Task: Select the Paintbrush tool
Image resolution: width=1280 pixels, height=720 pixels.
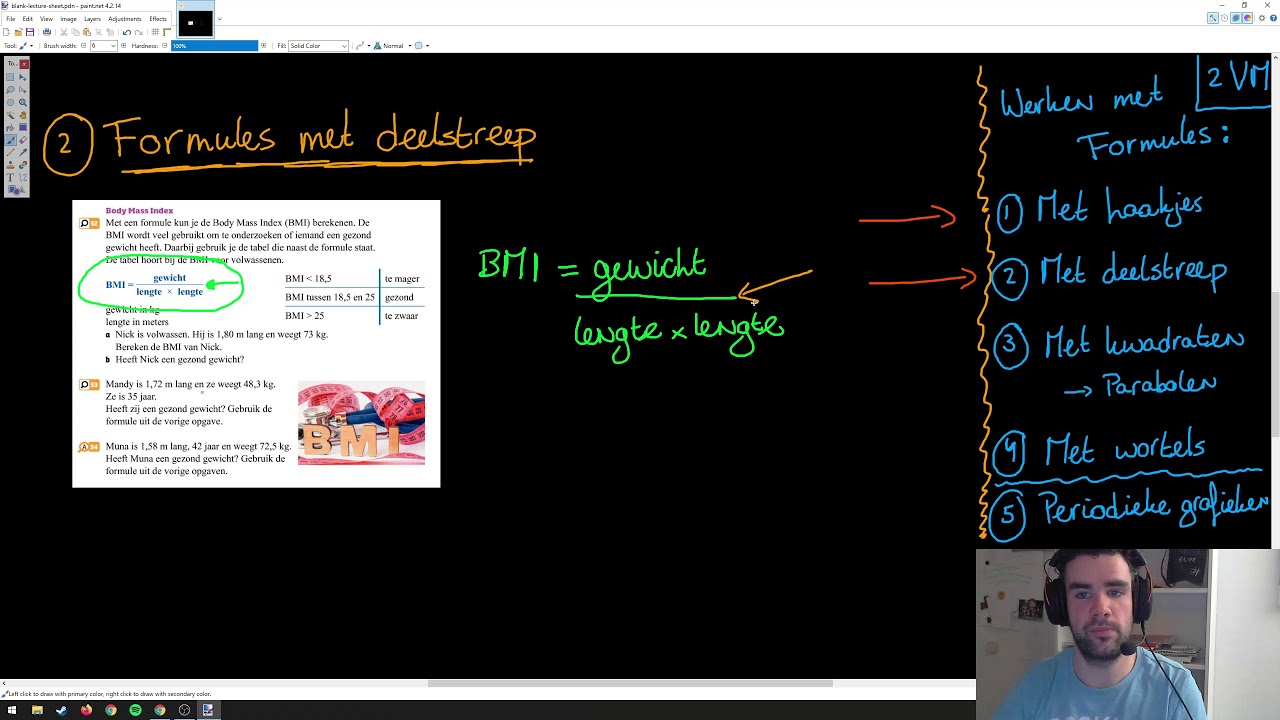Action: [x=10, y=140]
